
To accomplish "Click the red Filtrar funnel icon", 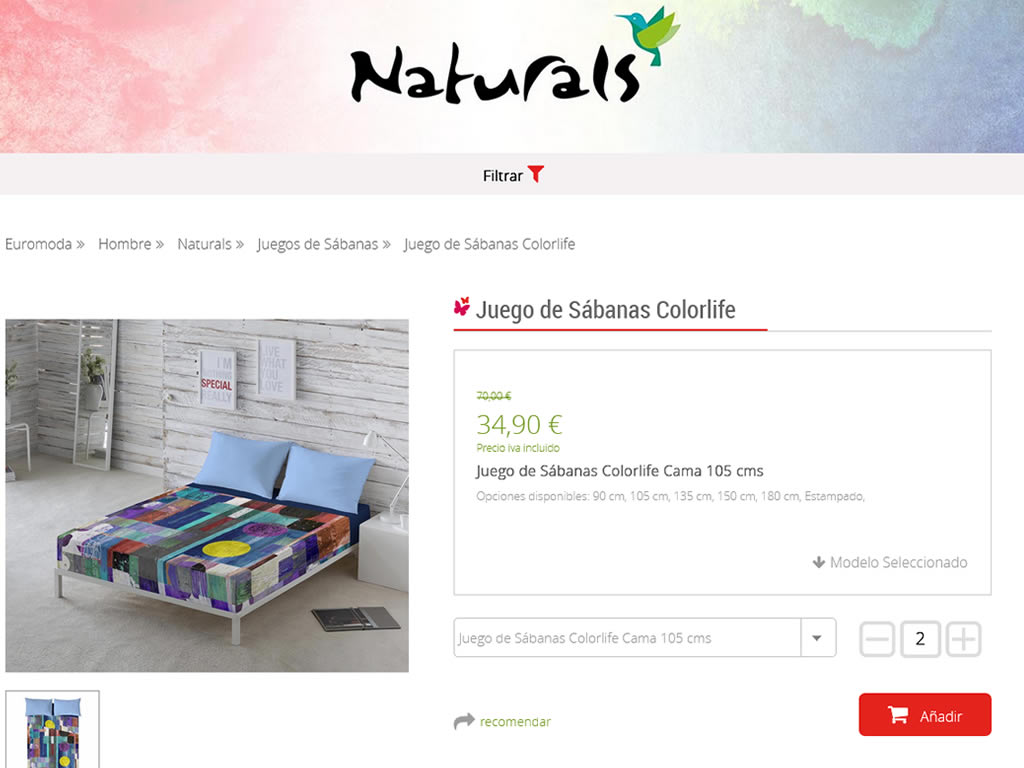I will [x=536, y=174].
